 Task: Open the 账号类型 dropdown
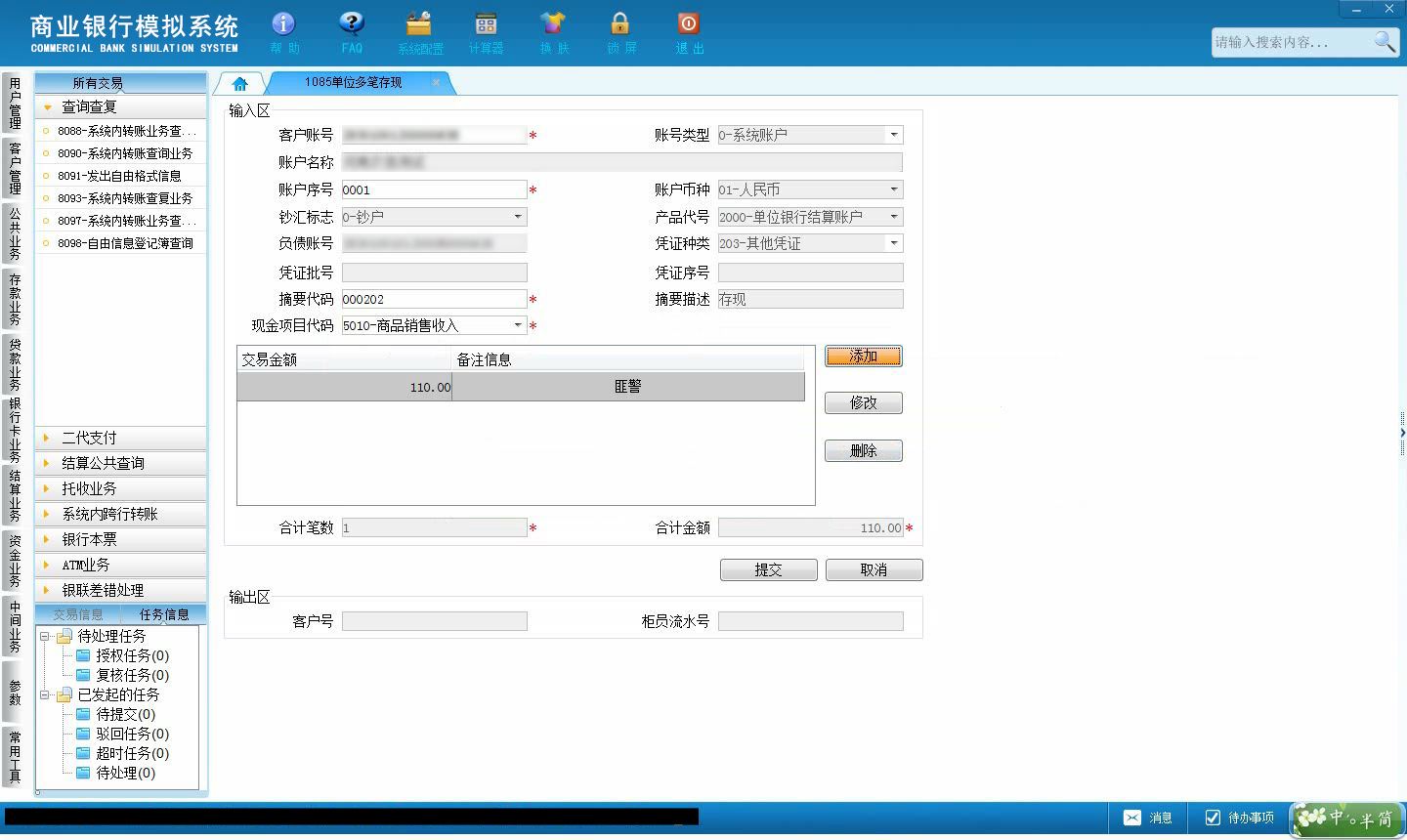pos(894,135)
